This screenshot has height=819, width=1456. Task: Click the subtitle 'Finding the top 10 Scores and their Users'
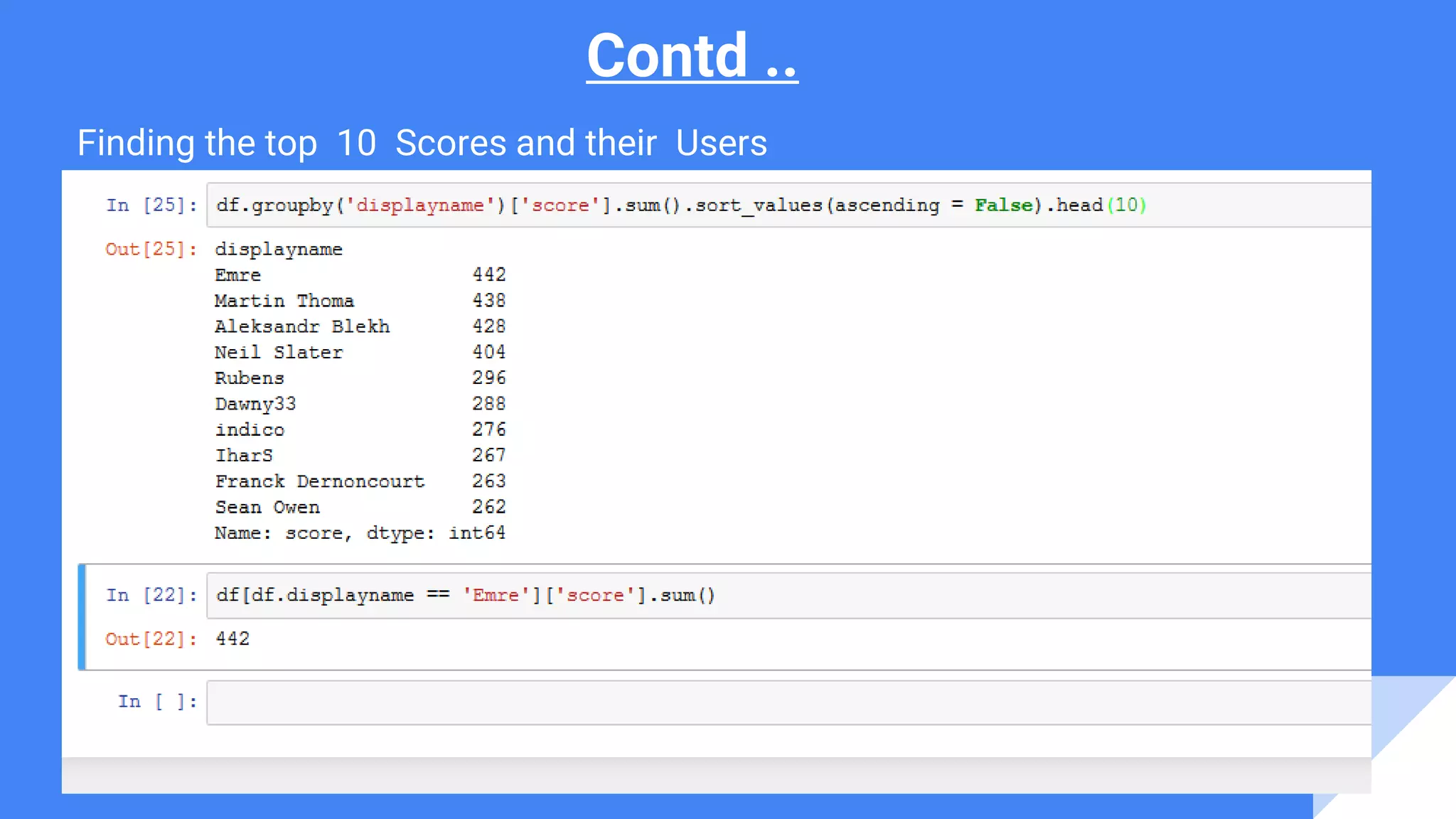422,143
